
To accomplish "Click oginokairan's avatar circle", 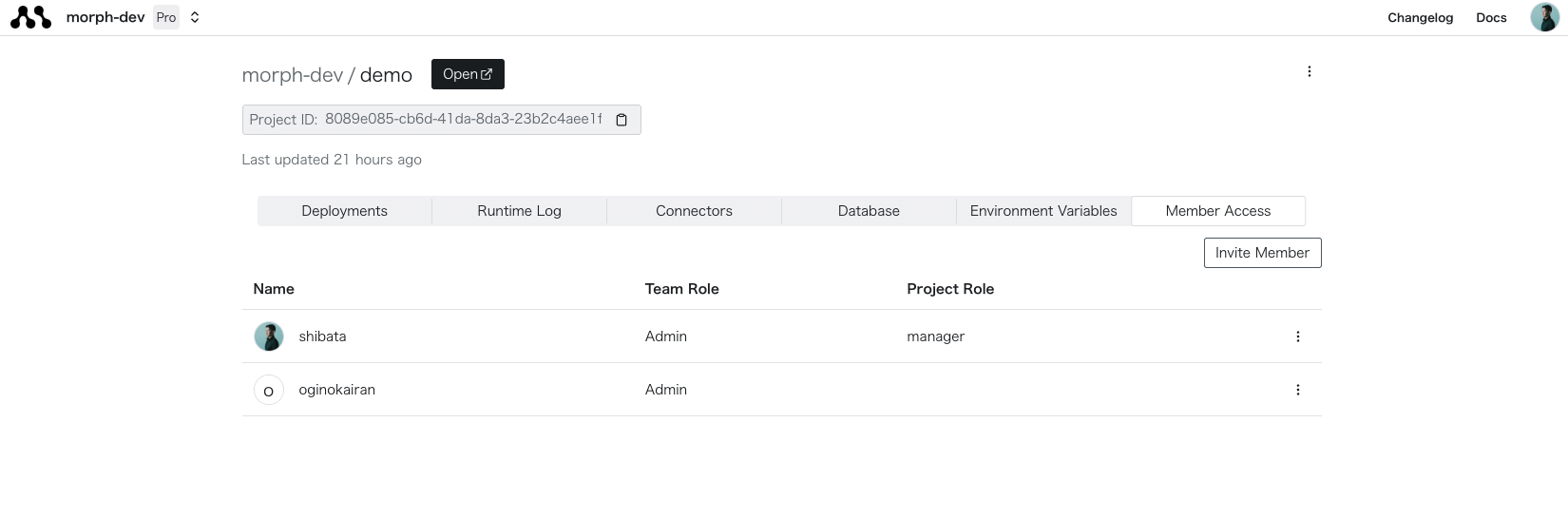I will [269, 390].
